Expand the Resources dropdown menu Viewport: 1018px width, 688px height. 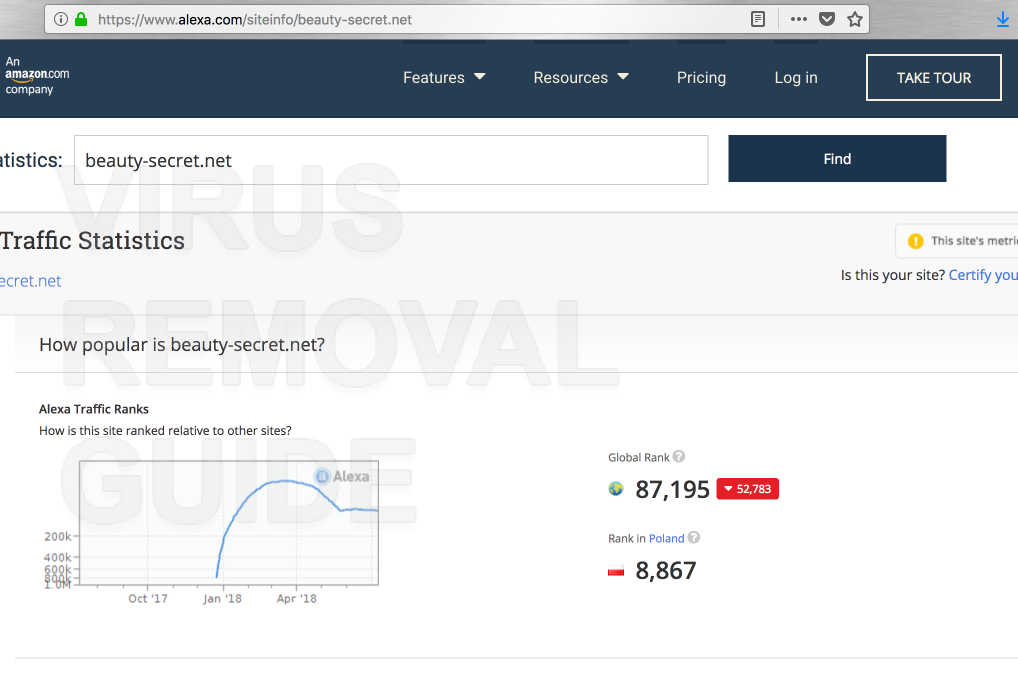point(581,78)
